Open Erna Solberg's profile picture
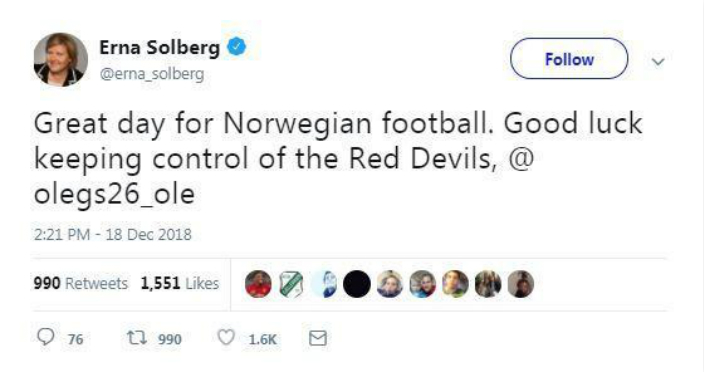Screen dimensions: 704x372 tap(61, 59)
